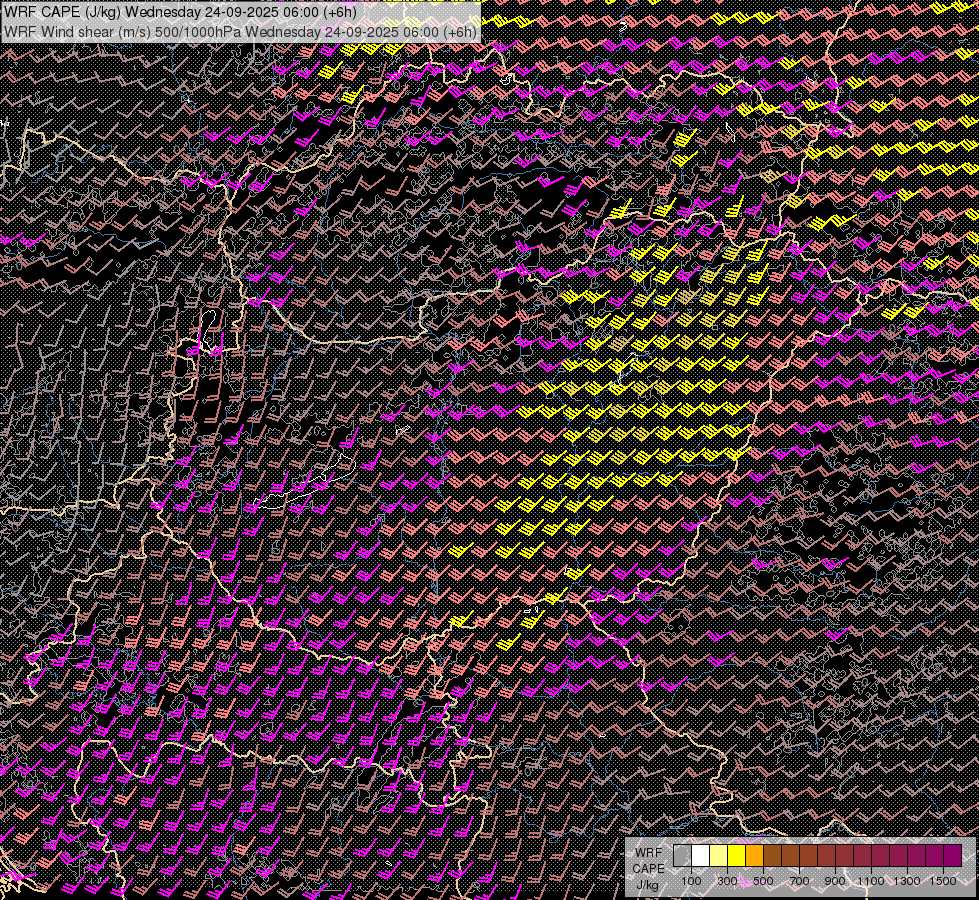The height and width of the screenshot is (900, 979).
Task: Click the 500 label on the legend
Action: tap(763, 880)
